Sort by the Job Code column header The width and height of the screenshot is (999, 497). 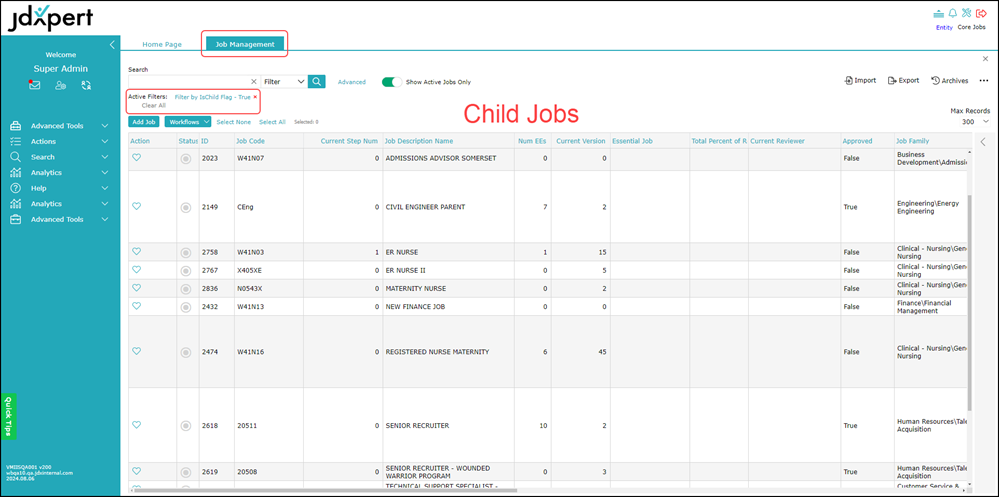[x=249, y=141]
